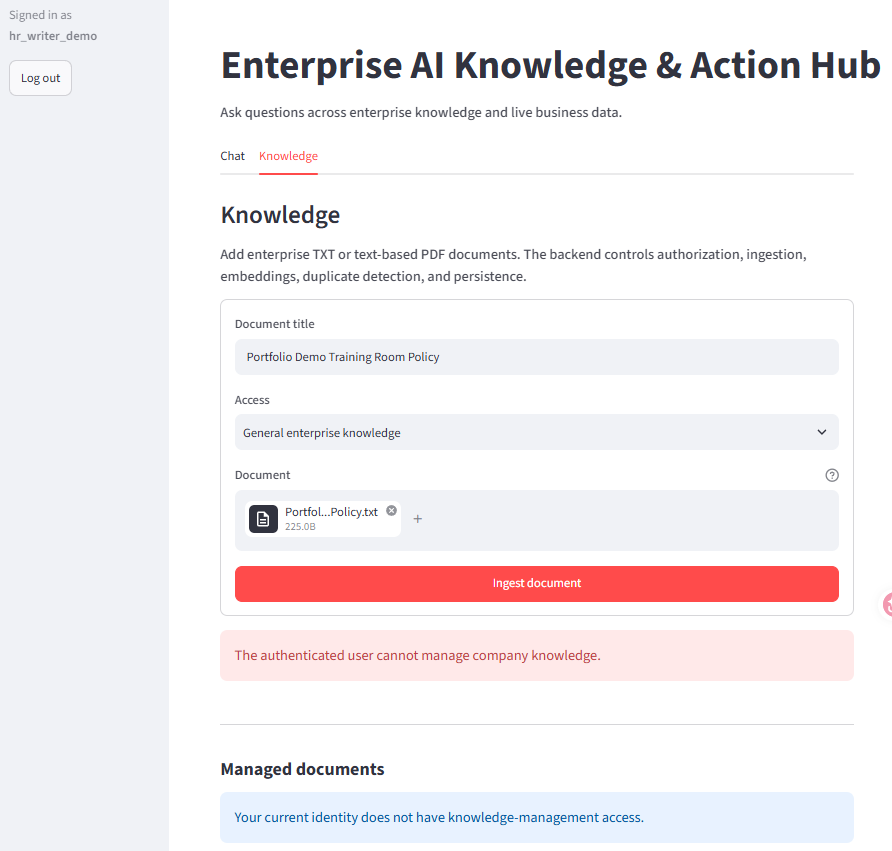892x851 pixels.
Task: Open the Document help question-mark icon
Action: click(832, 475)
